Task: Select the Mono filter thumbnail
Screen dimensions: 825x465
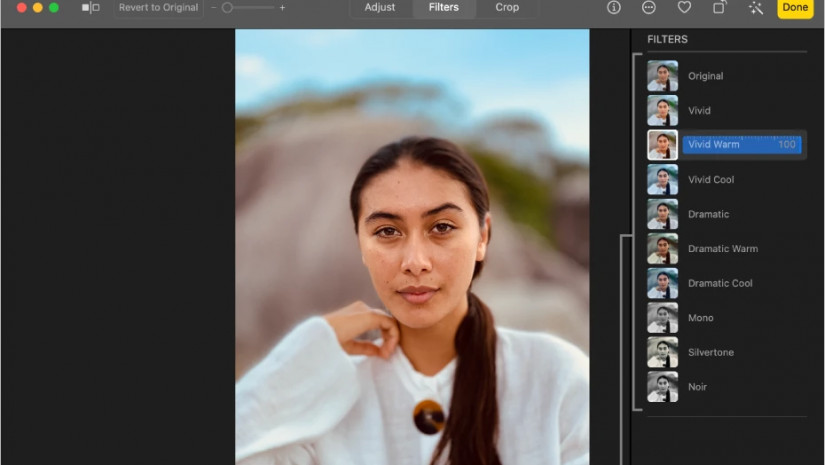Action: [x=662, y=318]
